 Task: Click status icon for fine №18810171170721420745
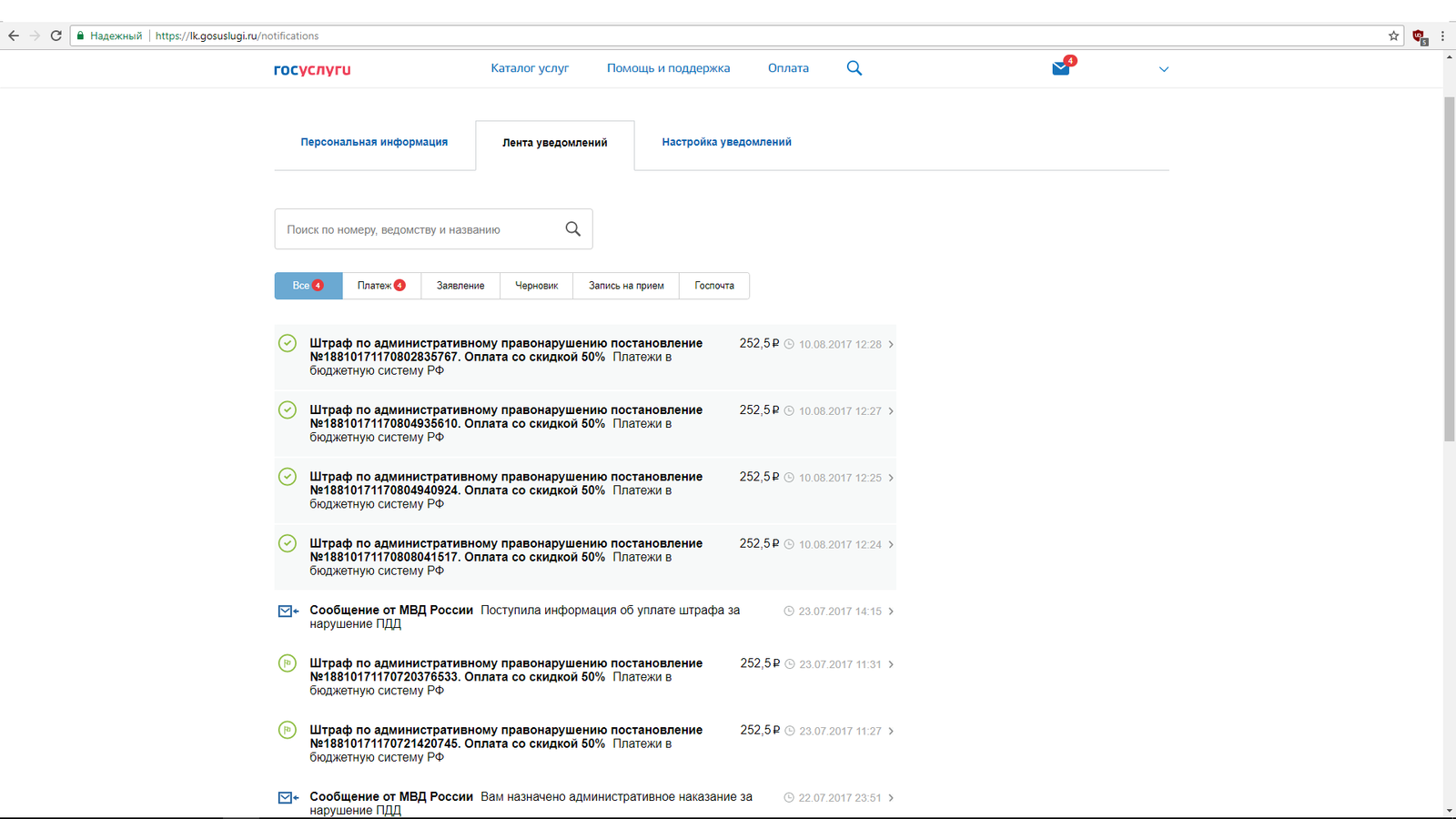tap(288, 730)
